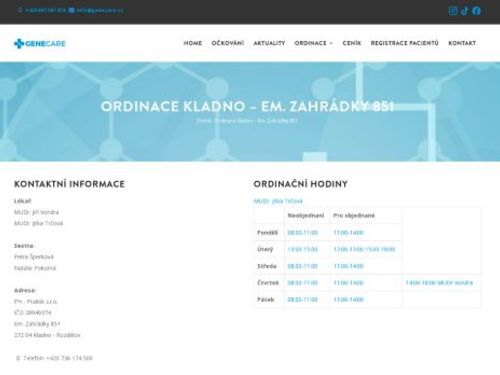Click the Petra Šperková nurse name
The height and width of the screenshot is (375, 500).
34,257
